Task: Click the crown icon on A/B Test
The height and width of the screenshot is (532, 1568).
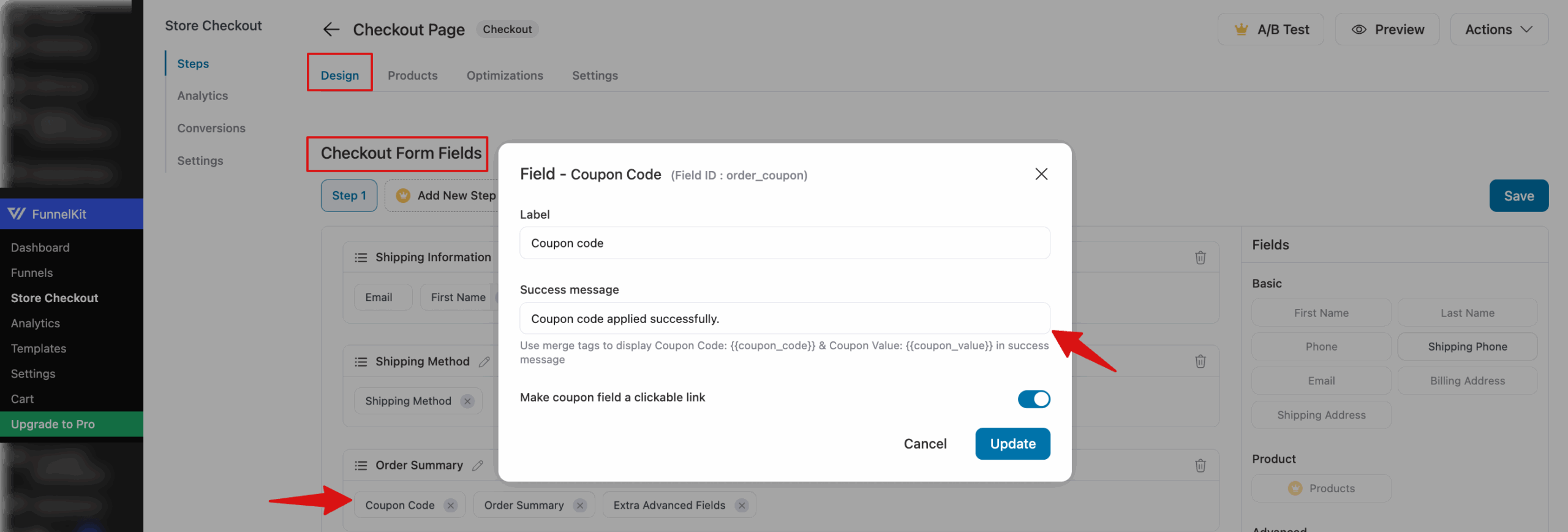Action: [1241, 29]
